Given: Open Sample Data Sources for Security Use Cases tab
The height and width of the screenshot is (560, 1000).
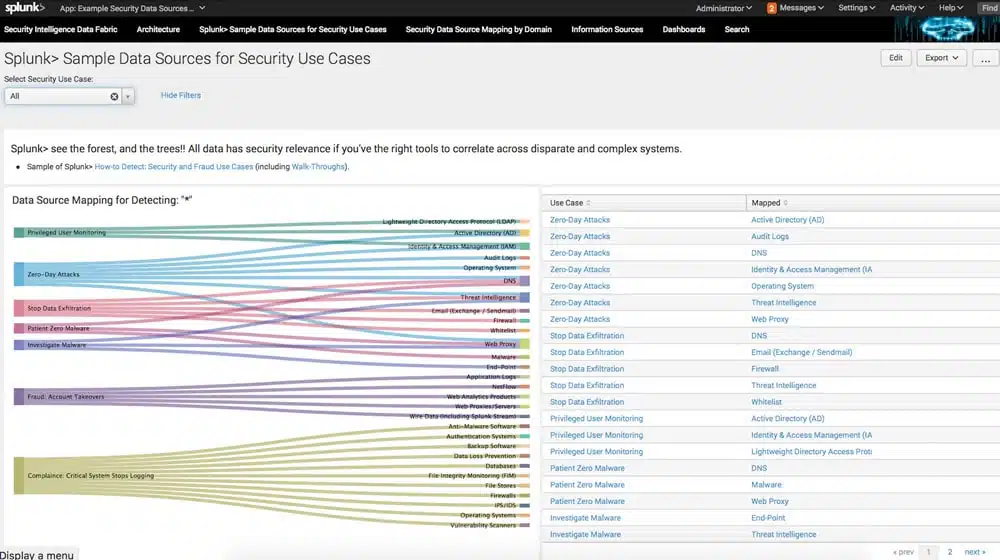Looking at the screenshot, I should click(293, 29).
